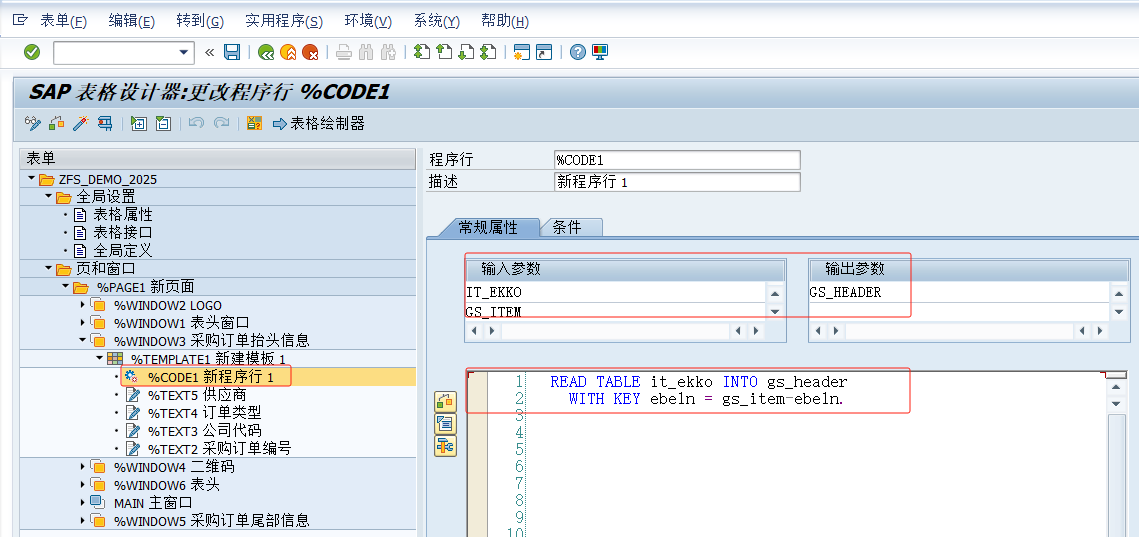Go to previous page icon
1139x537 pixels.
coord(444,52)
